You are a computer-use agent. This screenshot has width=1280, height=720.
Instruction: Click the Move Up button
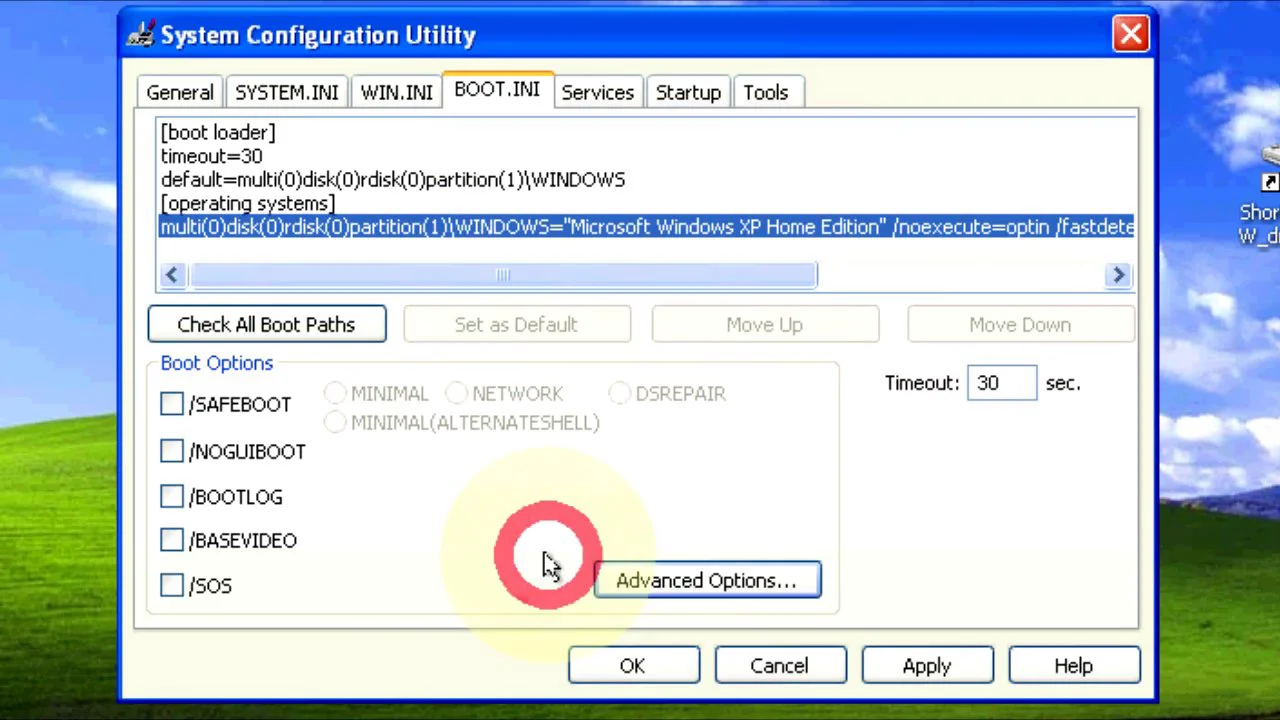[764, 324]
